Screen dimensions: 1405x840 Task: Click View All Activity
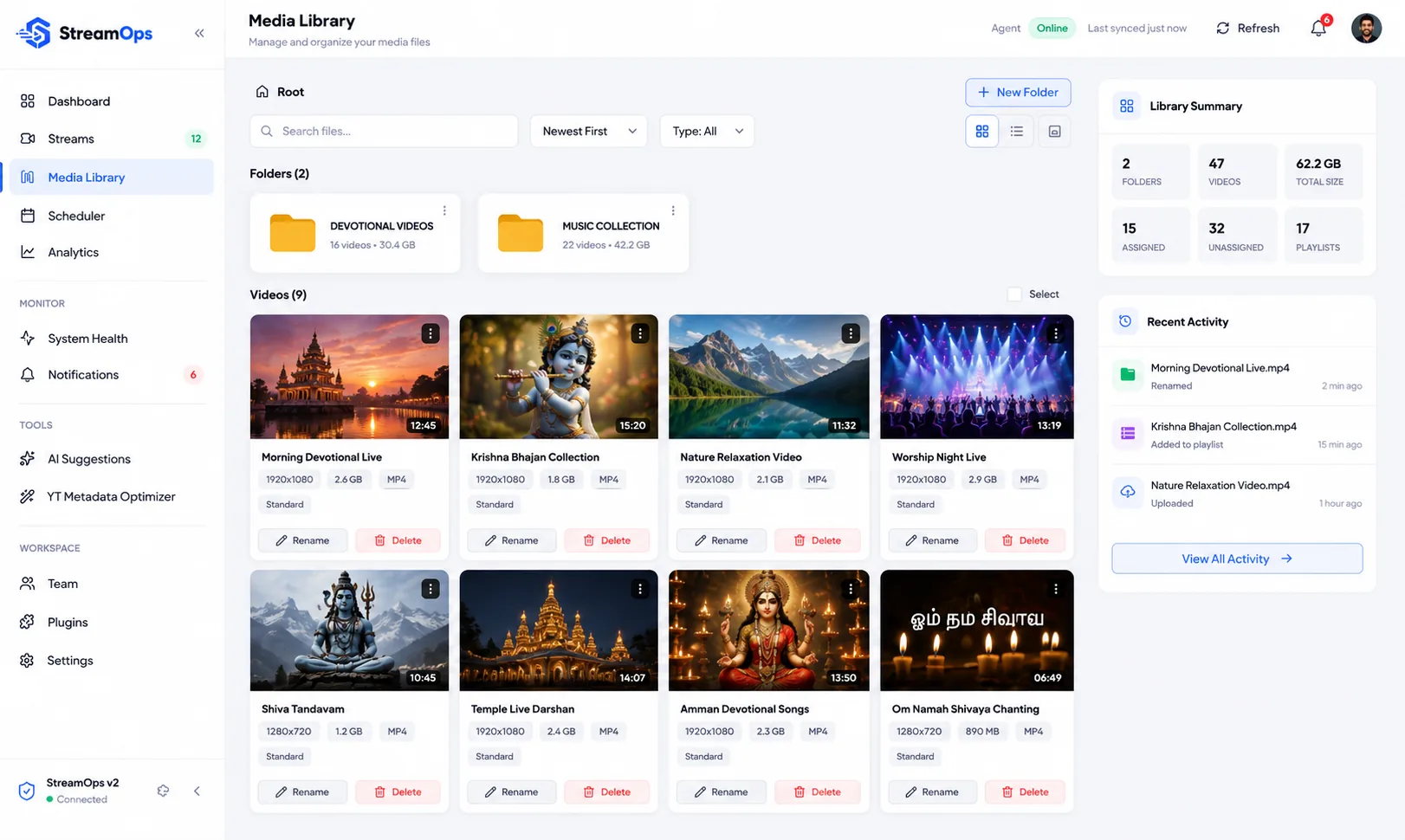(x=1237, y=559)
